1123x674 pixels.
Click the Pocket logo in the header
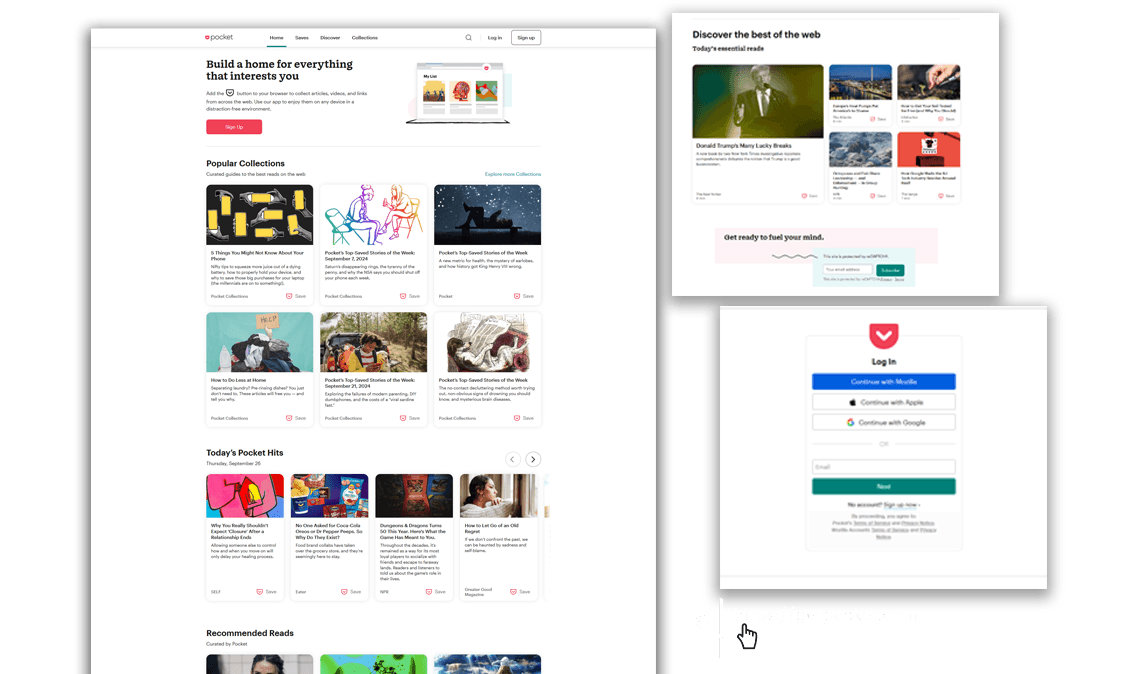[218, 37]
